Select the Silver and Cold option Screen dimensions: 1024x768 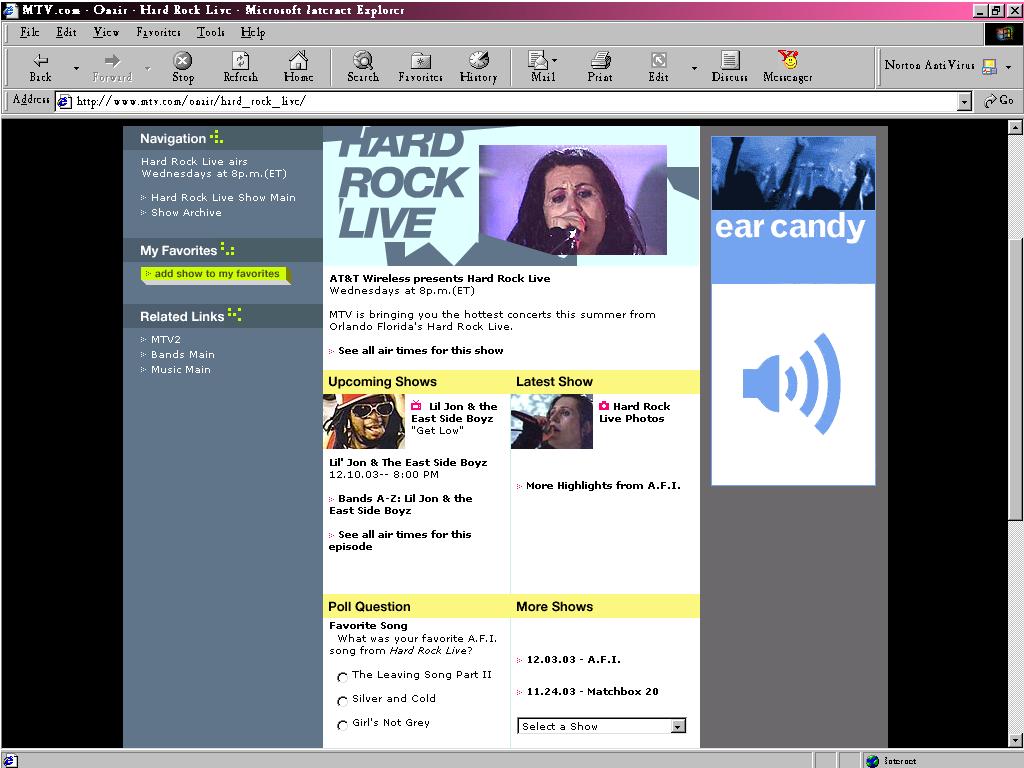tap(342, 701)
